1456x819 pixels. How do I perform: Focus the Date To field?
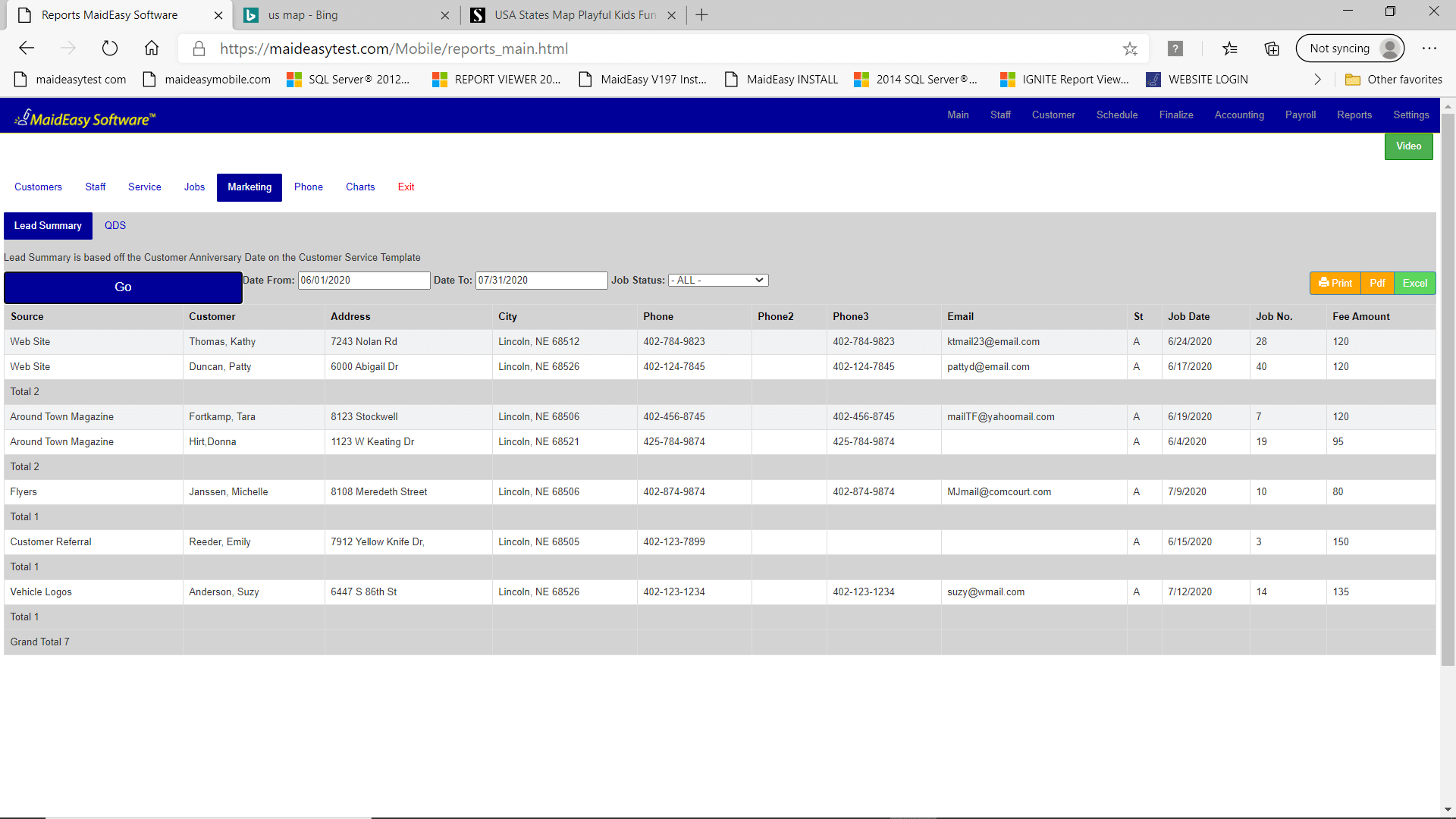point(541,281)
